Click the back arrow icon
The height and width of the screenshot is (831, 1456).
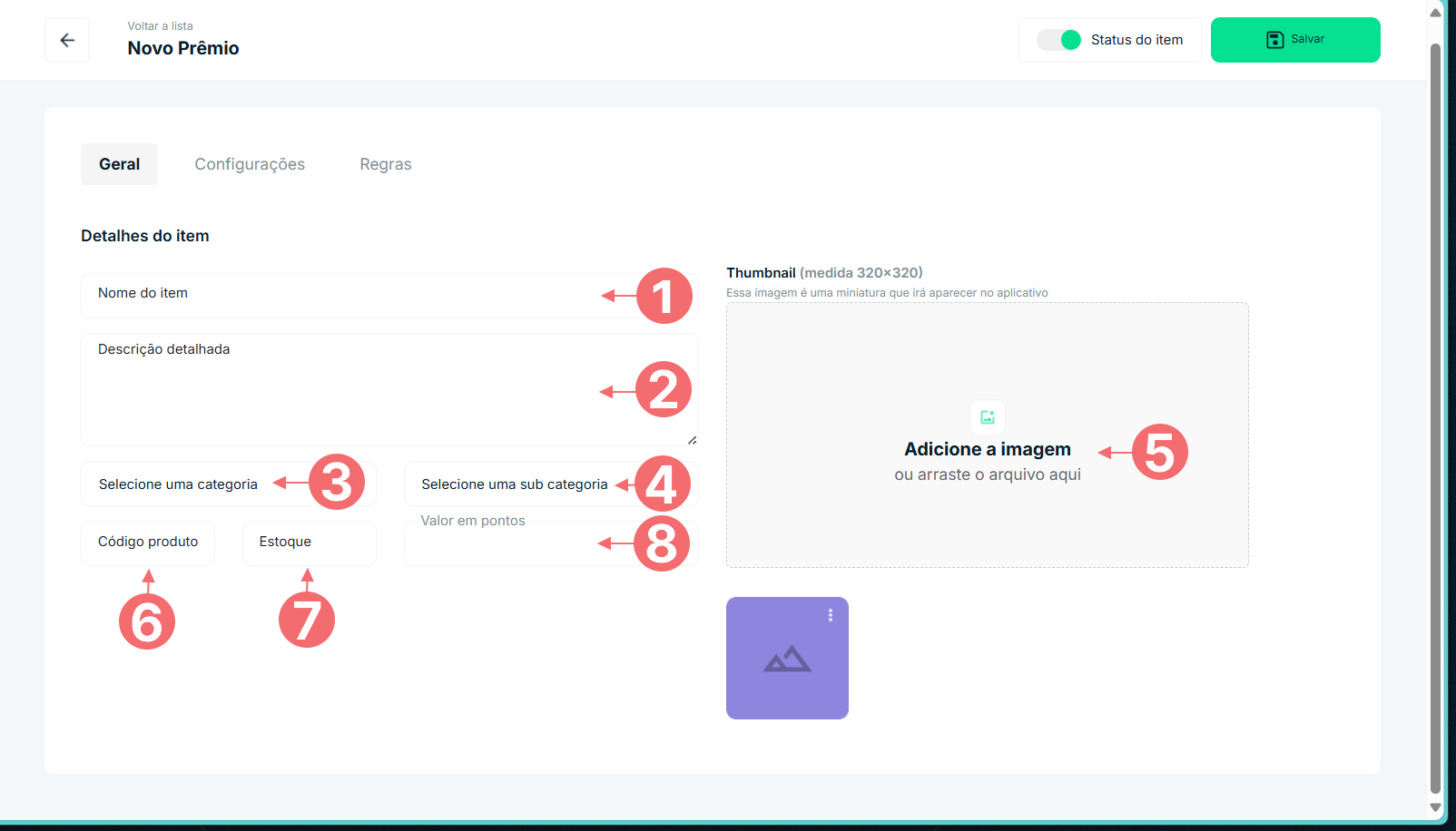[67, 40]
